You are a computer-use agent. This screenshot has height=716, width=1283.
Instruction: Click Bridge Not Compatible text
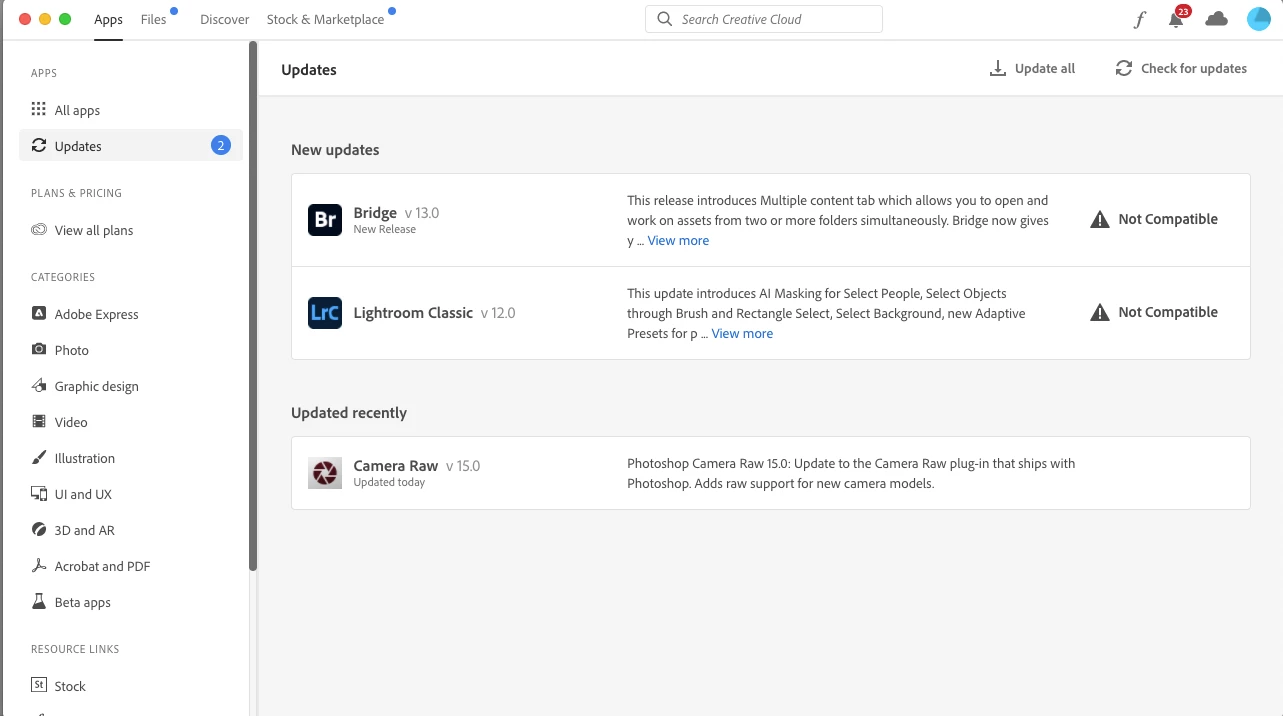point(1168,219)
